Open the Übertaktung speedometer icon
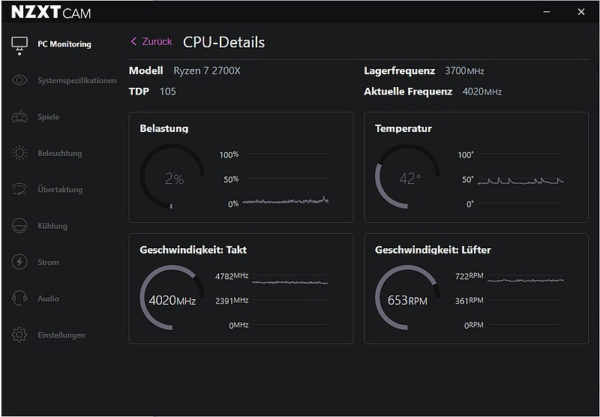This screenshot has height=417, width=600. pyautogui.click(x=20, y=189)
